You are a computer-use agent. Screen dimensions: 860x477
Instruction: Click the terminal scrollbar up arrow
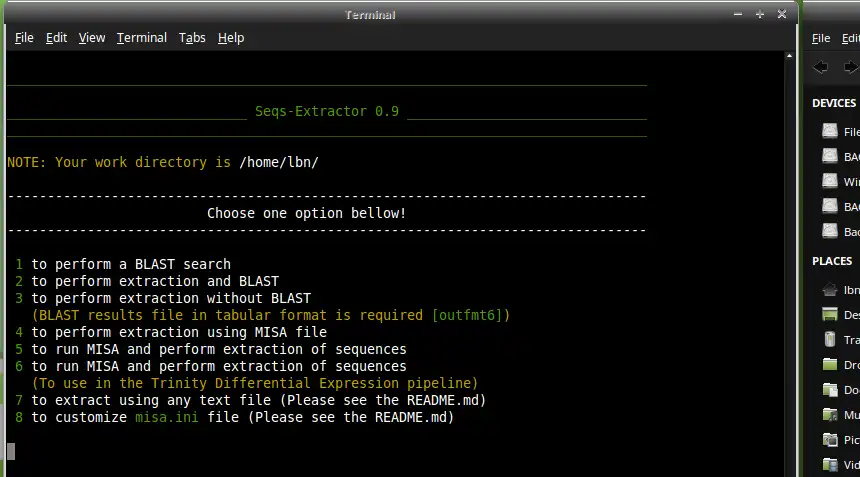[x=789, y=56]
